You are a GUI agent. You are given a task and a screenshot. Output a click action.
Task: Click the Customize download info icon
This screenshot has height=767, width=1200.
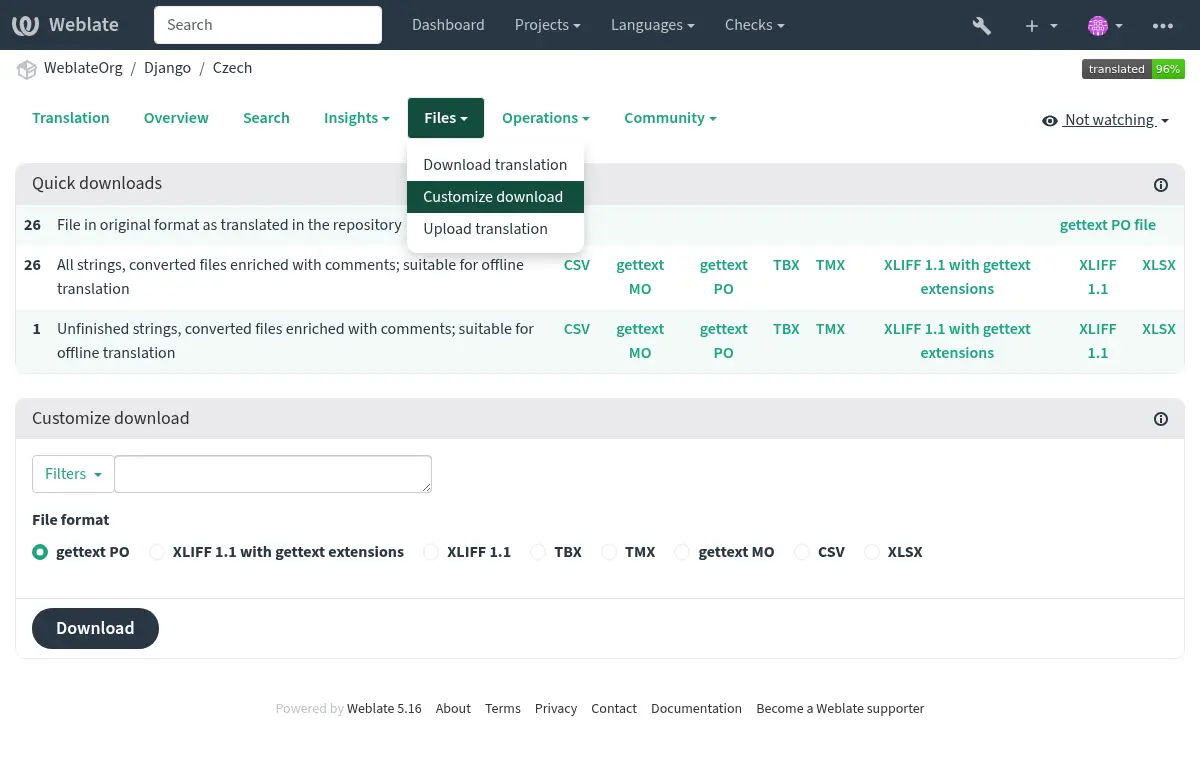click(1161, 419)
